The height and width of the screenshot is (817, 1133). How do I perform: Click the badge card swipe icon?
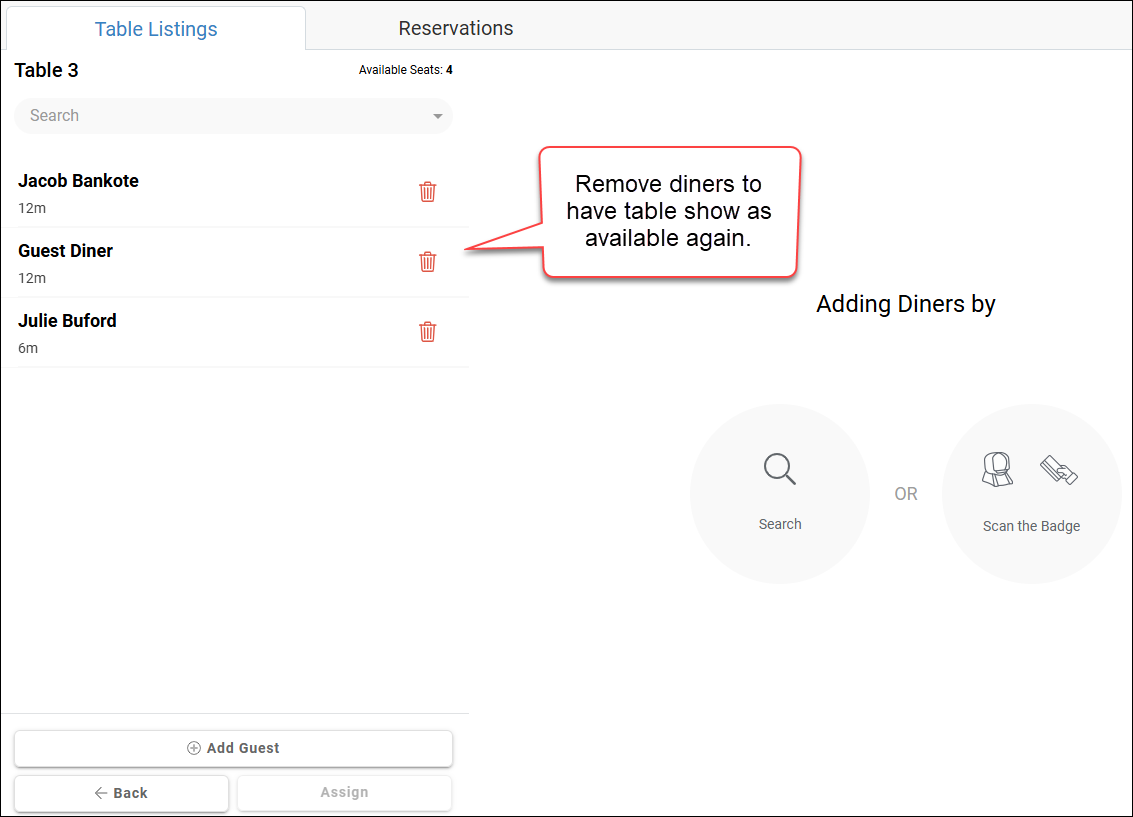1059,470
